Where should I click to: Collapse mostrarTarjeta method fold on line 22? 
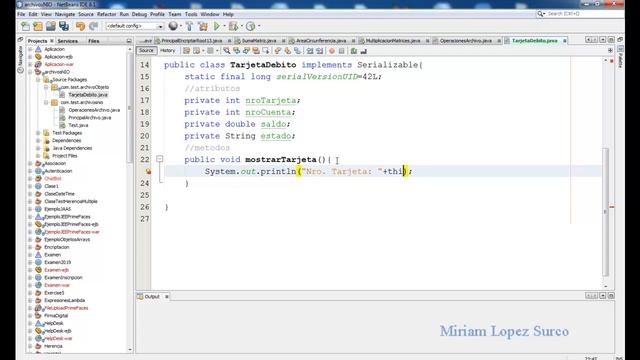click(x=160, y=159)
